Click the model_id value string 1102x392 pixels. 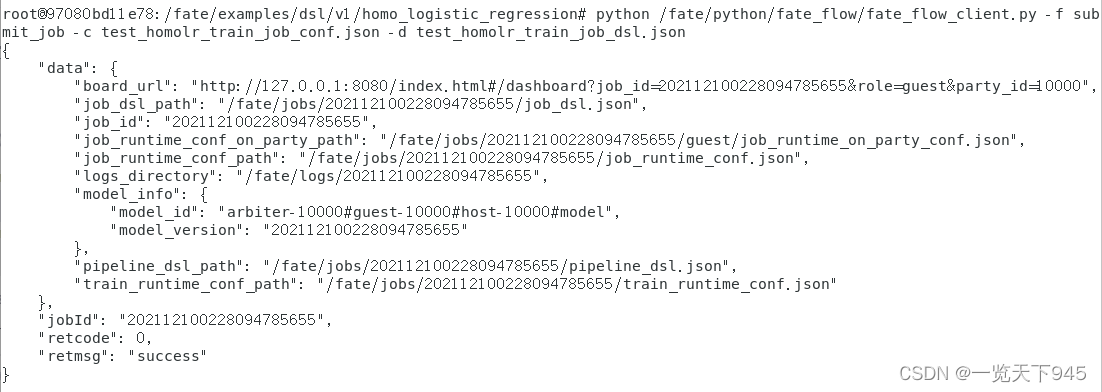click(x=415, y=212)
